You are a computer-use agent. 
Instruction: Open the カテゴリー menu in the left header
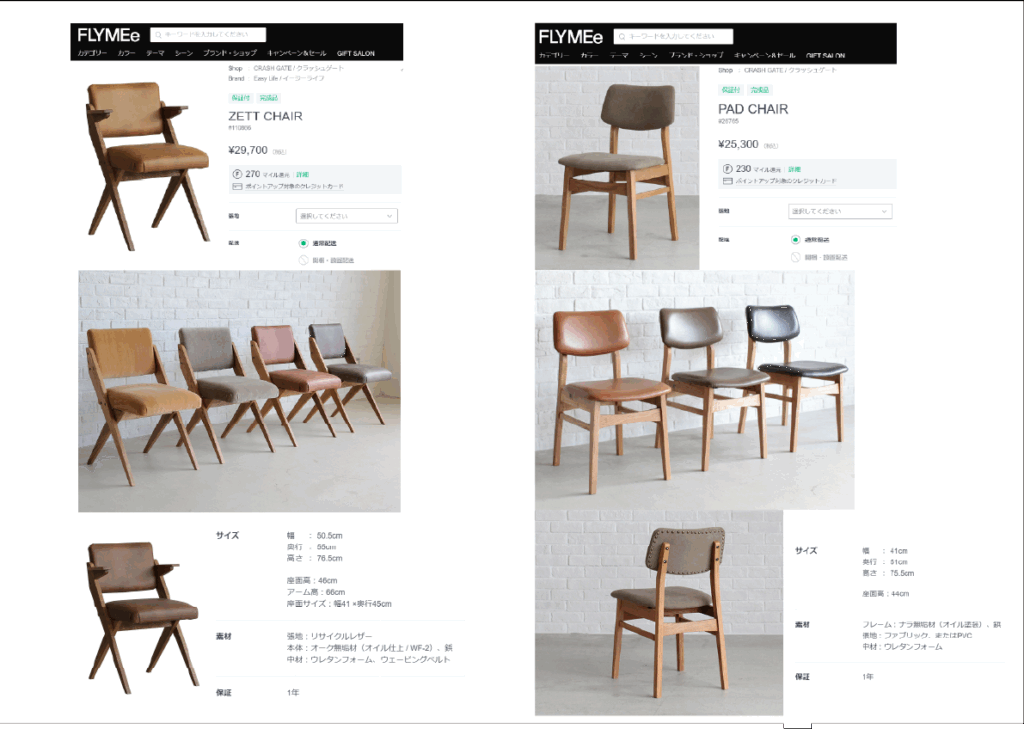point(92,53)
